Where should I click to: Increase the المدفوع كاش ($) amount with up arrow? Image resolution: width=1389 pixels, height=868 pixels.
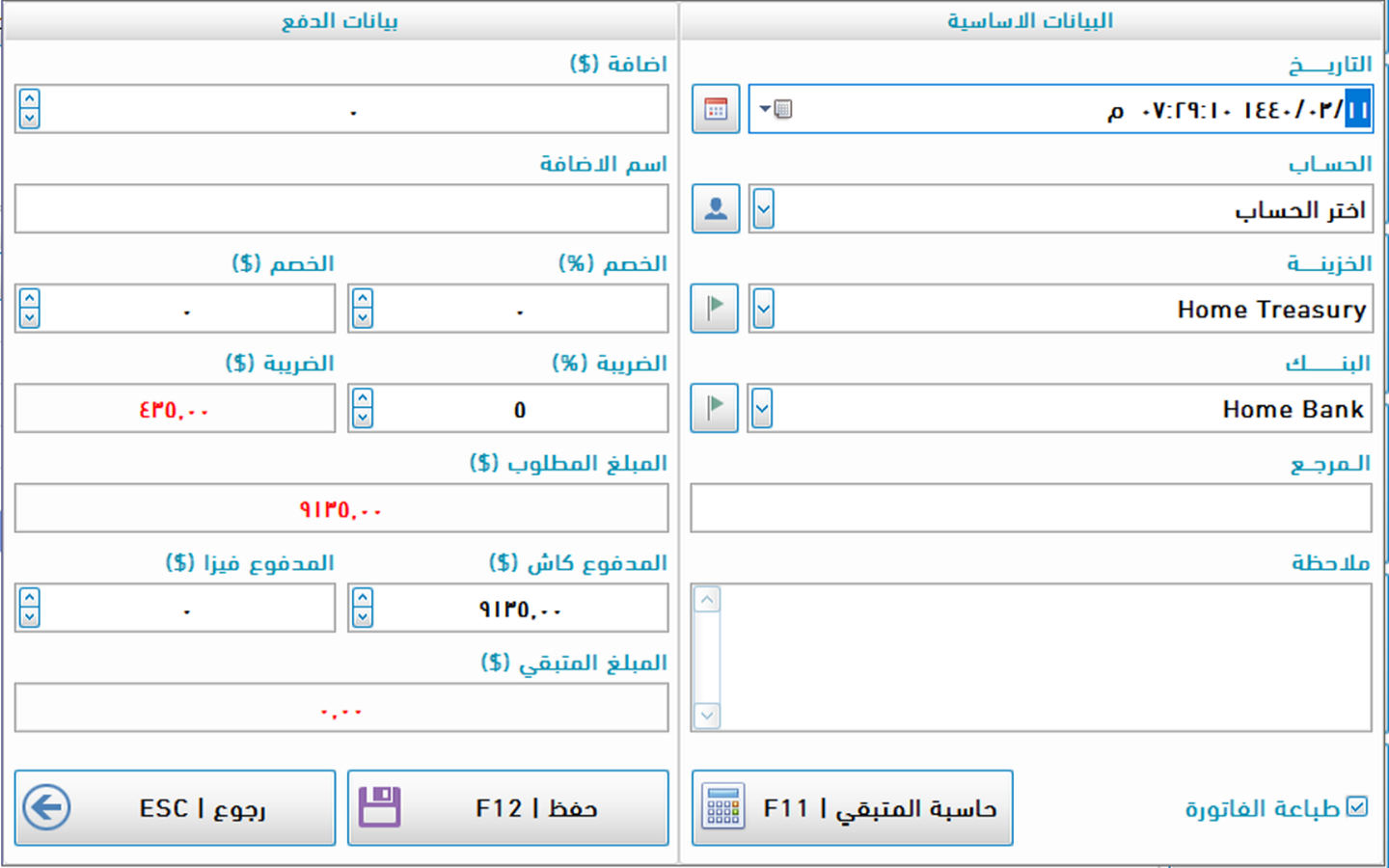pyautogui.click(x=363, y=599)
